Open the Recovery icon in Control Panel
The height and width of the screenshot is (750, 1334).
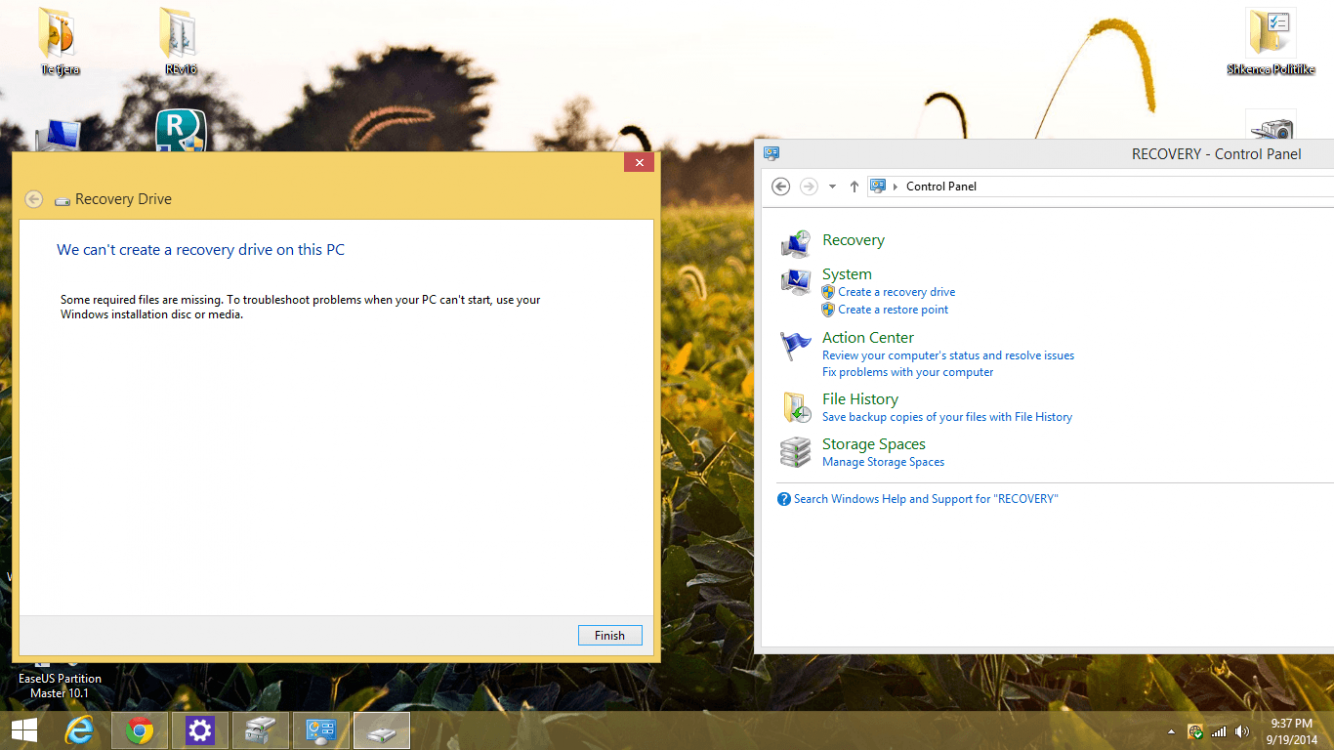click(796, 242)
